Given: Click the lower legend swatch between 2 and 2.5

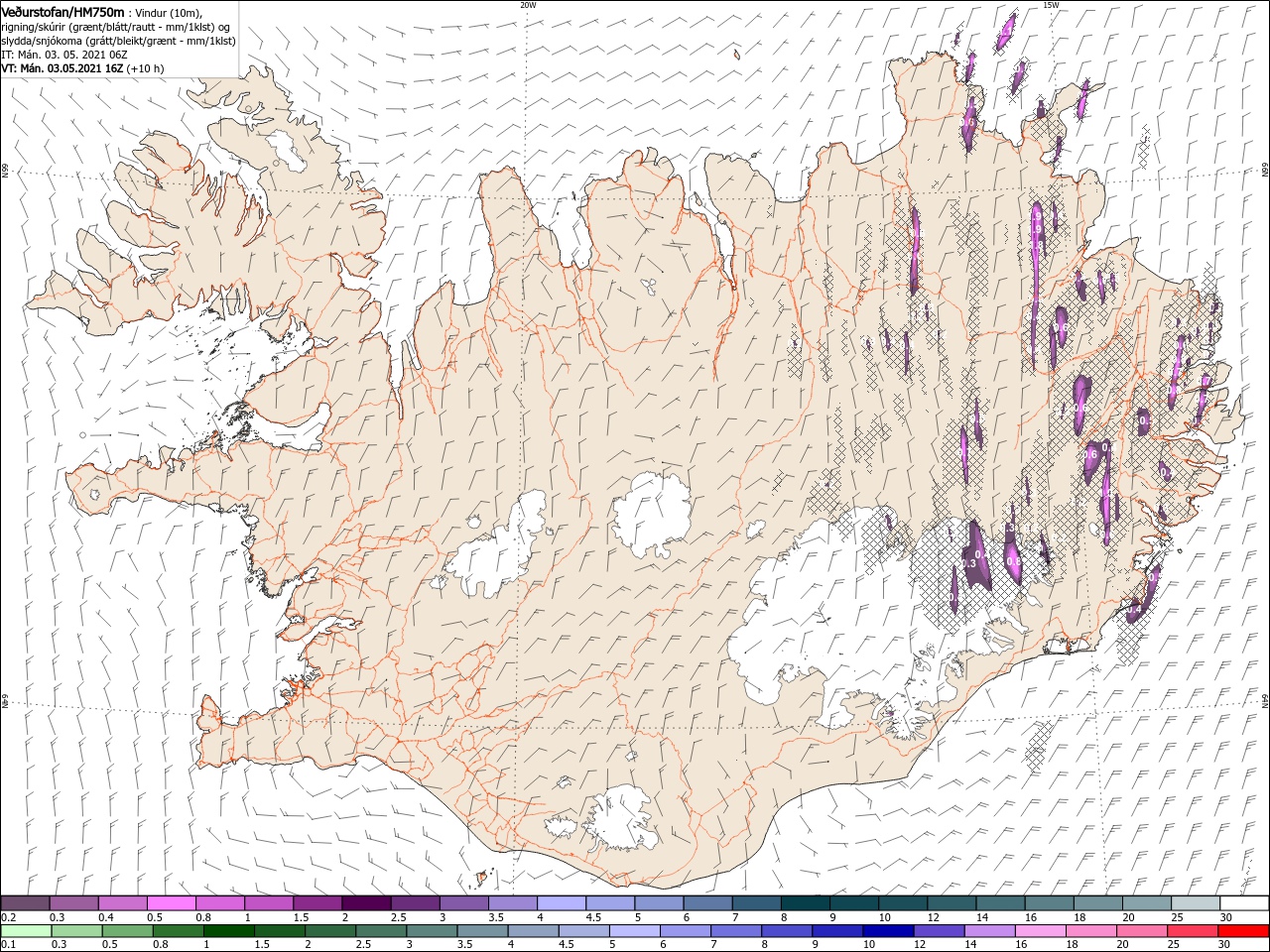Looking at the screenshot, I should (329, 931).
